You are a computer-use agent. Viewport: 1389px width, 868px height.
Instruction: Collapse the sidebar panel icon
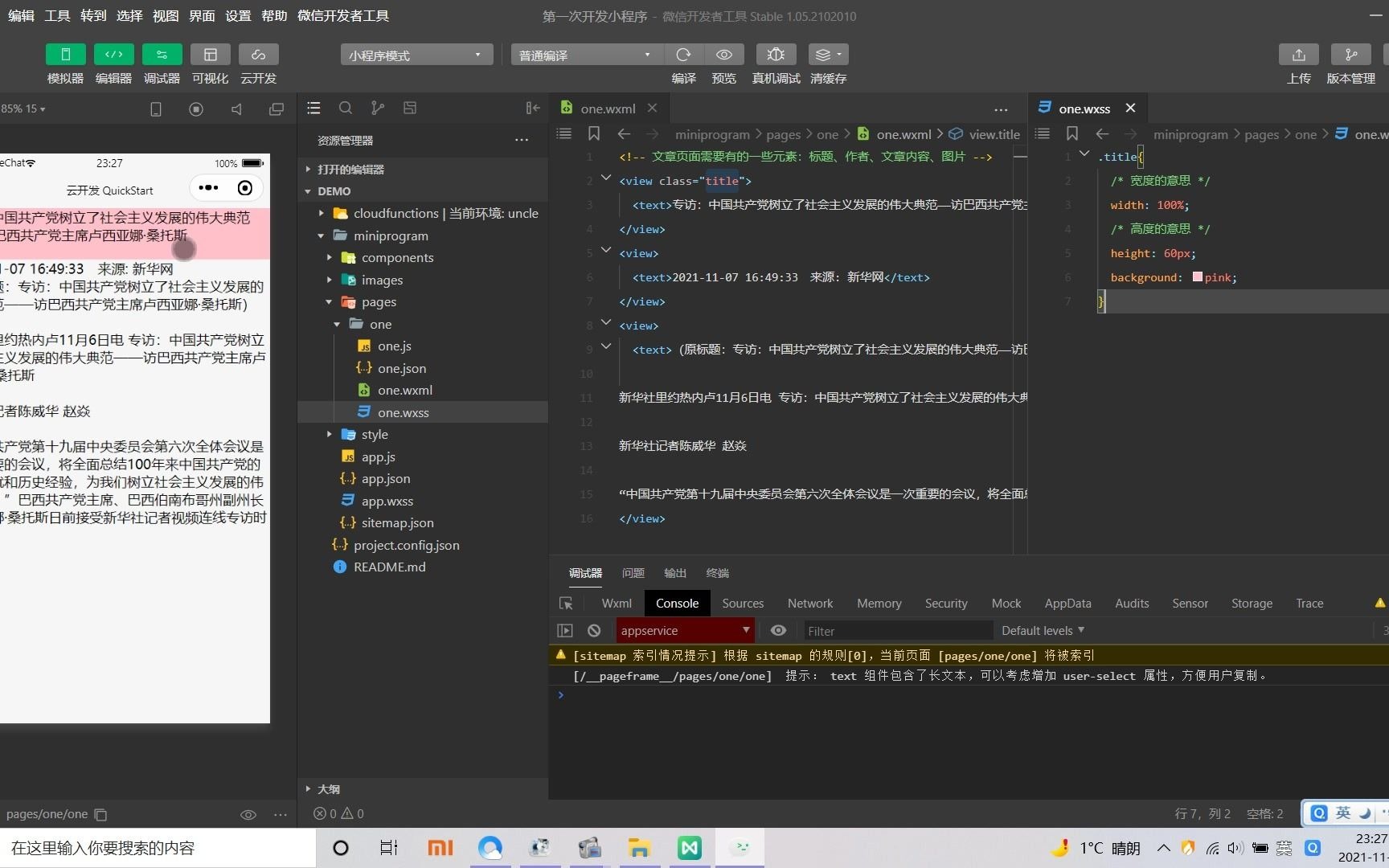click(x=532, y=108)
